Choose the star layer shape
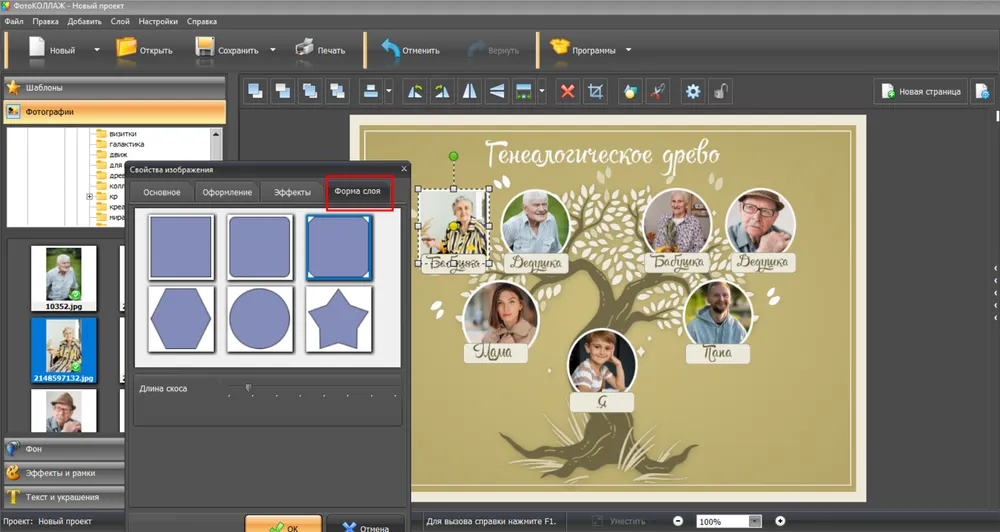The width and height of the screenshot is (1000, 532). 339,320
